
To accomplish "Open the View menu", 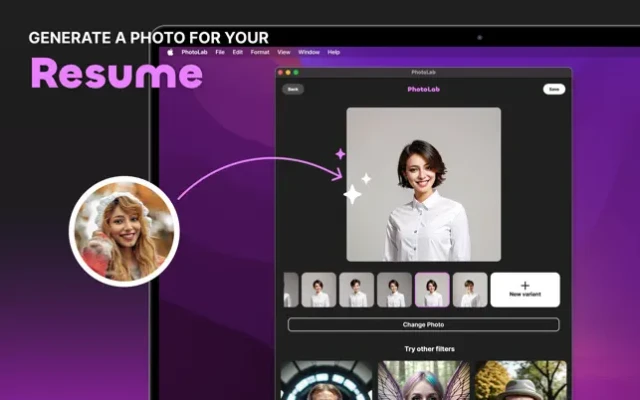I will (x=284, y=51).
